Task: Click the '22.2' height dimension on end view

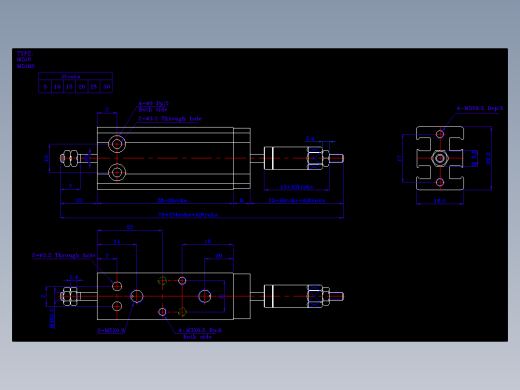Action: (x=488, y=158)
